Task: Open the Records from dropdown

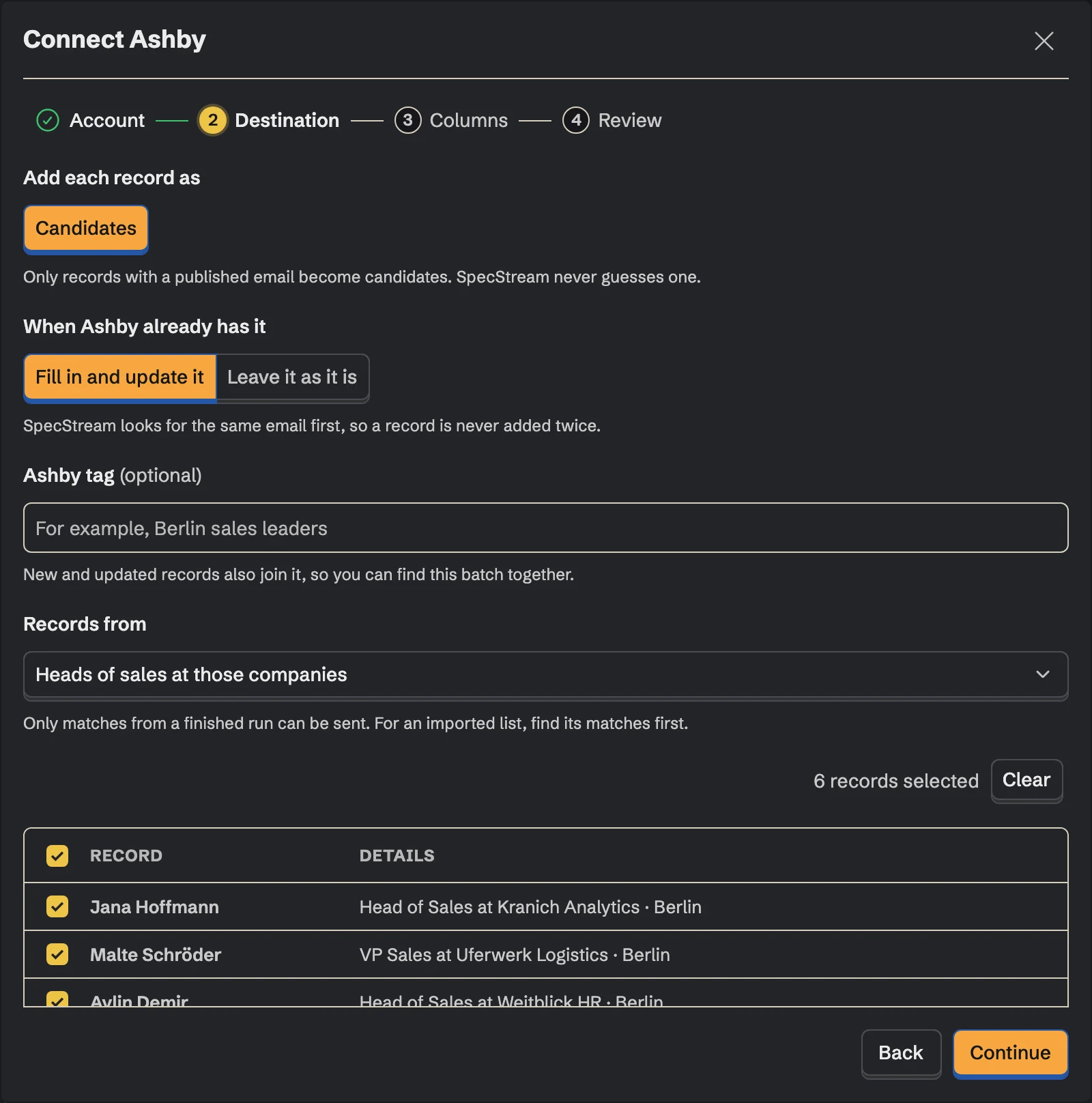Action: pyautogui.click(x=546, y=674)
